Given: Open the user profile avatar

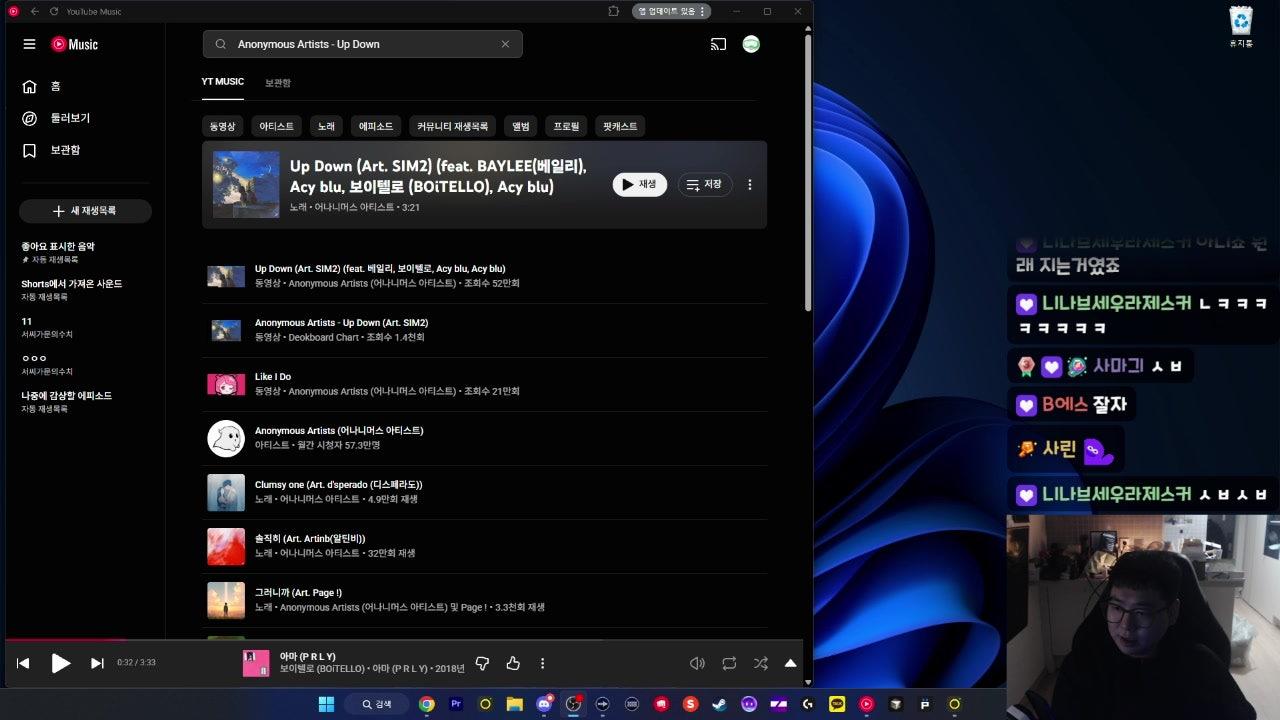Looking at the screenshot, I should click(751, 44).
